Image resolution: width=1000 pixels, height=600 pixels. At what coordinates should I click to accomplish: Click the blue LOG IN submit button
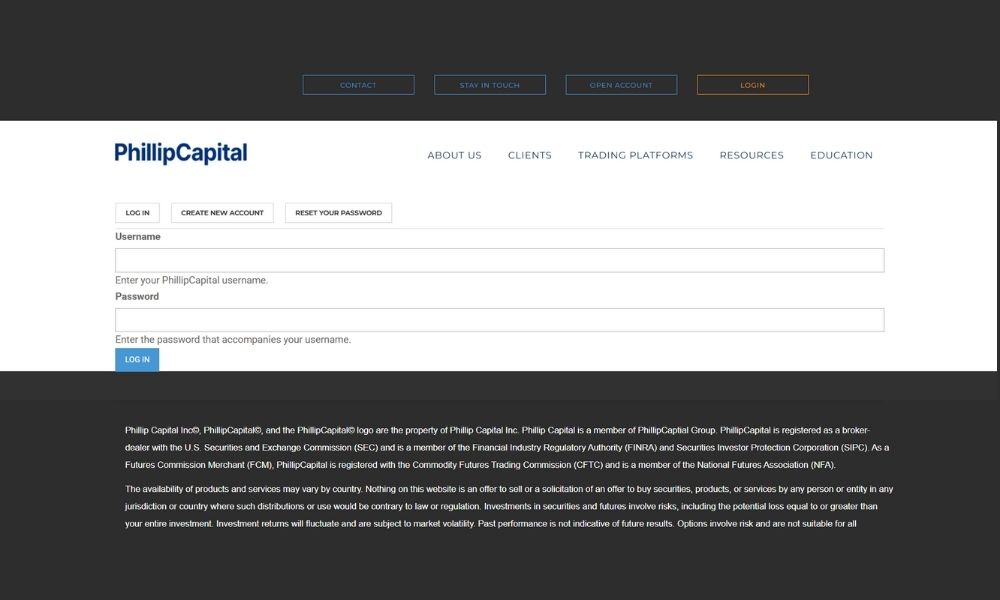(137, 360)
